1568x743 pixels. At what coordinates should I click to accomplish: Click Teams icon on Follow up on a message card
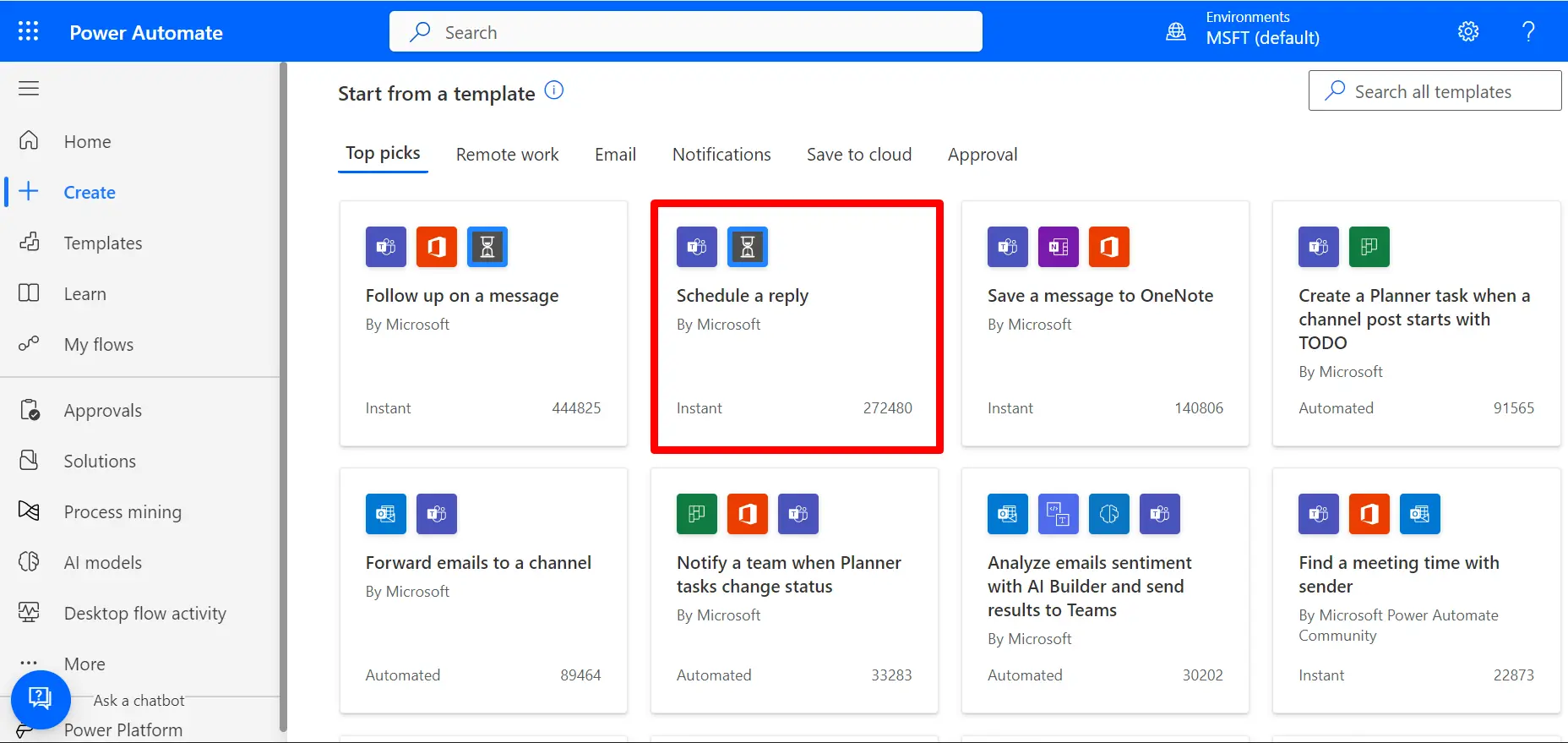point(386,247)
